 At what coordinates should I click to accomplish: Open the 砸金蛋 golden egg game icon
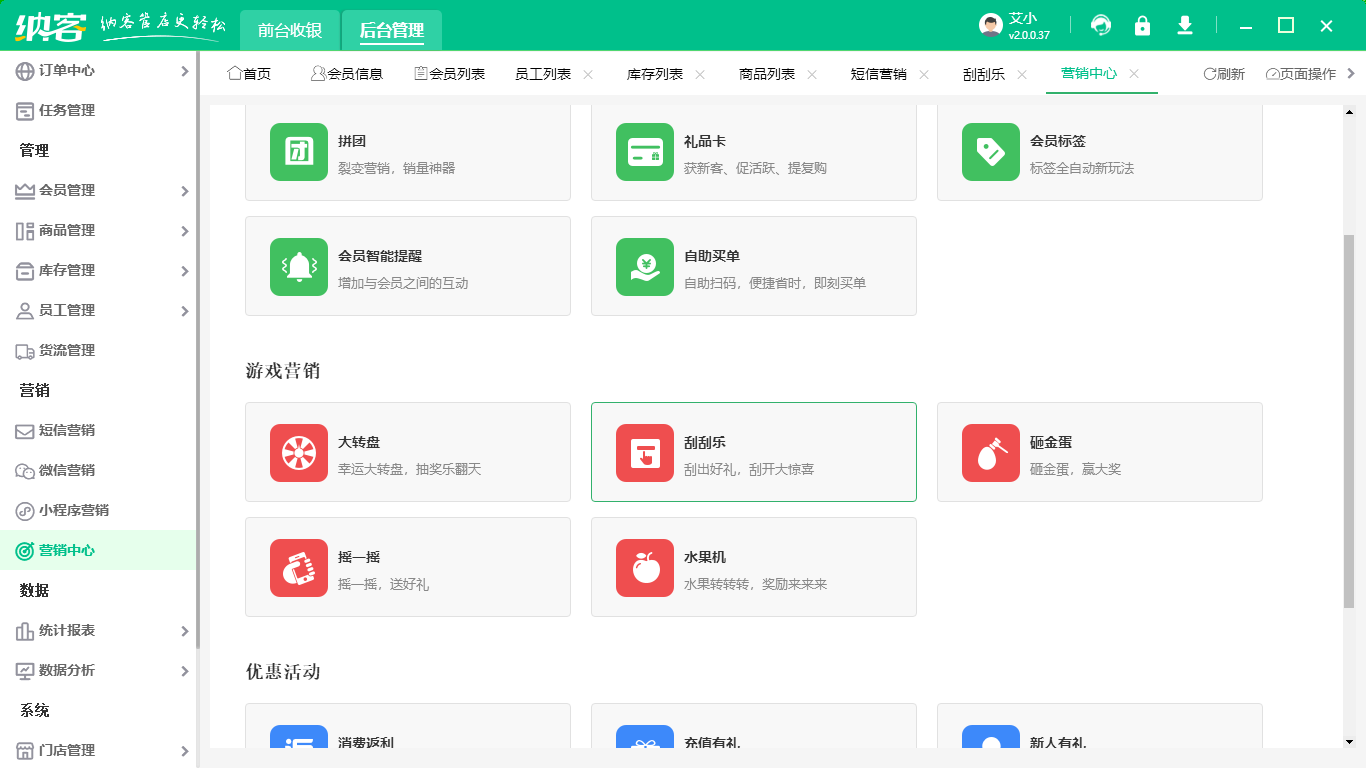[x=990, y=451]
